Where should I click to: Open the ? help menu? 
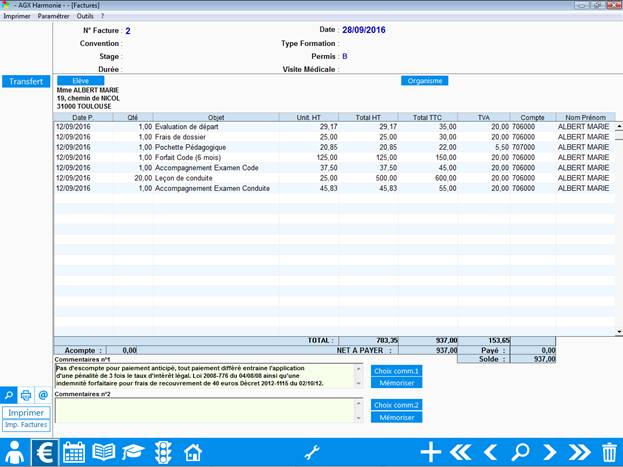[x=102, y=16]
